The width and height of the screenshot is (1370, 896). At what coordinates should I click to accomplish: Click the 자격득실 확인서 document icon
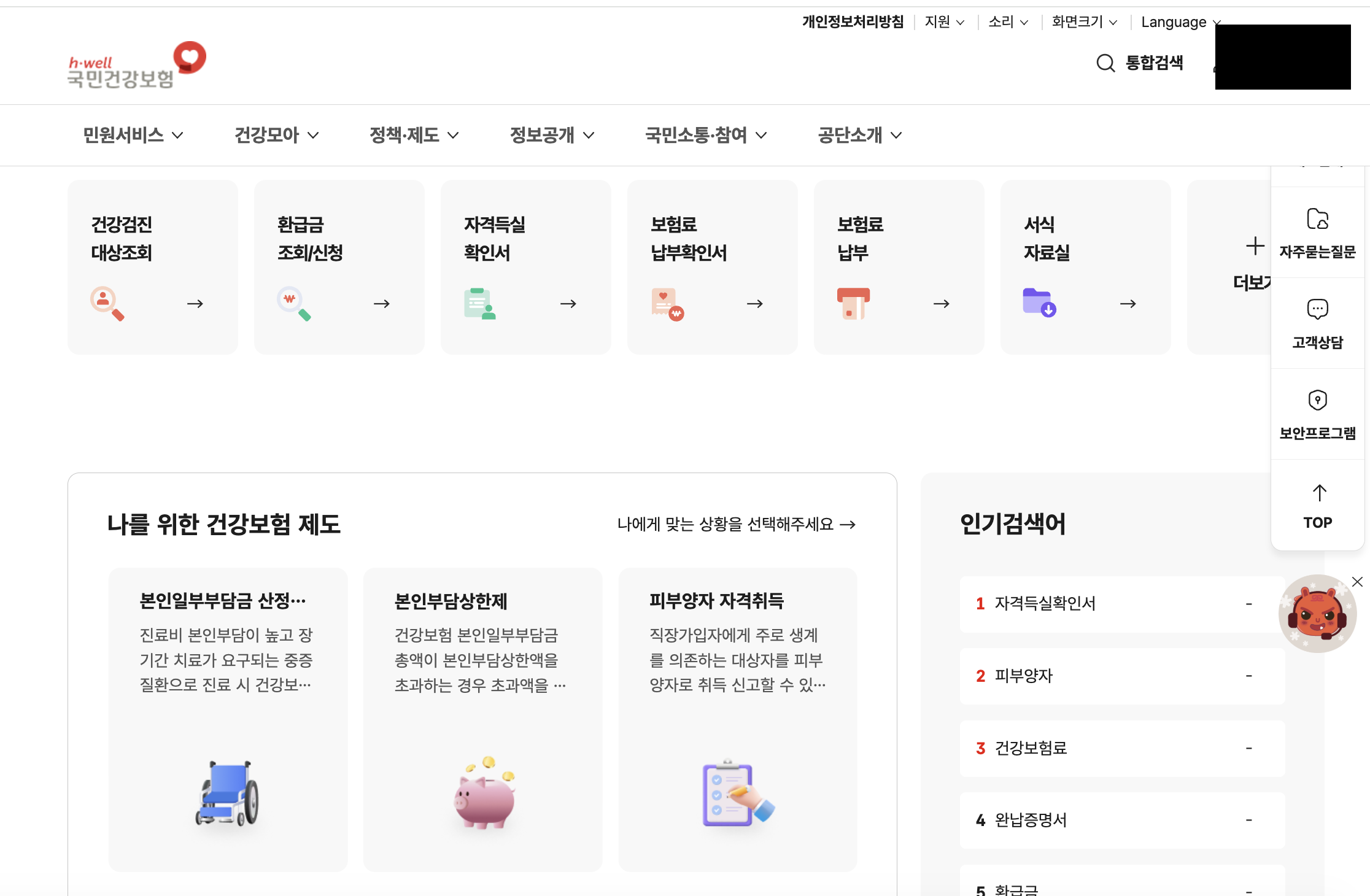(x=480, y=303)
